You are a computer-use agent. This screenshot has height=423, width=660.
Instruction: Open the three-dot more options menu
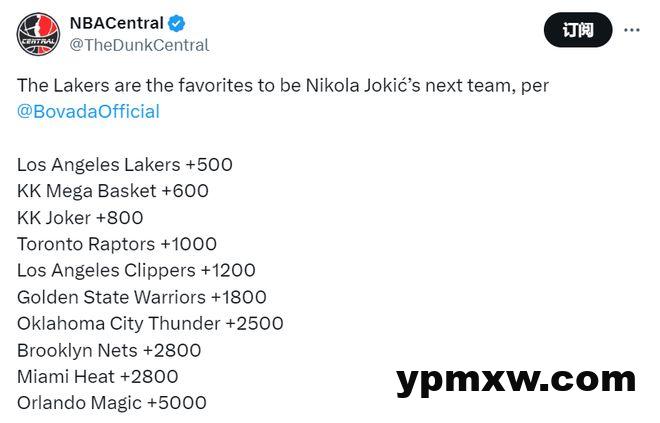click(x=631, y=30)
